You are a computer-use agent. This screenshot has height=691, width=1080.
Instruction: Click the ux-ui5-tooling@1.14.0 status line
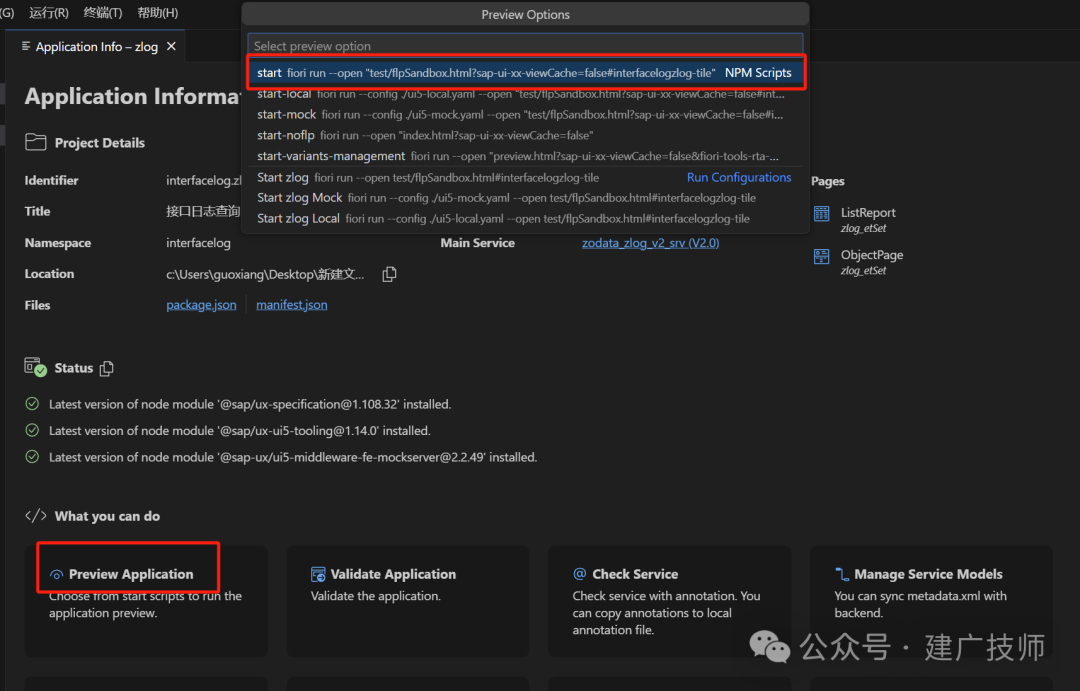(240, 431)
